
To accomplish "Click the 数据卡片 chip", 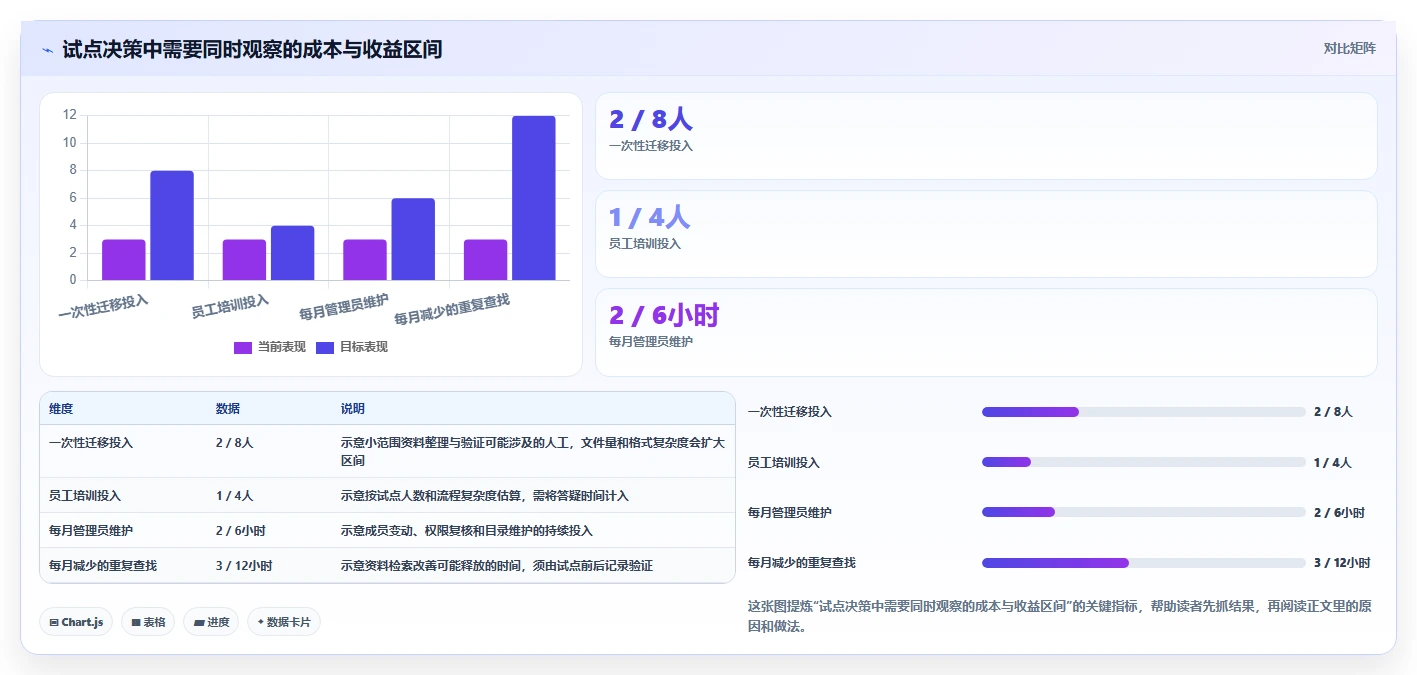I will coord(284,622).
